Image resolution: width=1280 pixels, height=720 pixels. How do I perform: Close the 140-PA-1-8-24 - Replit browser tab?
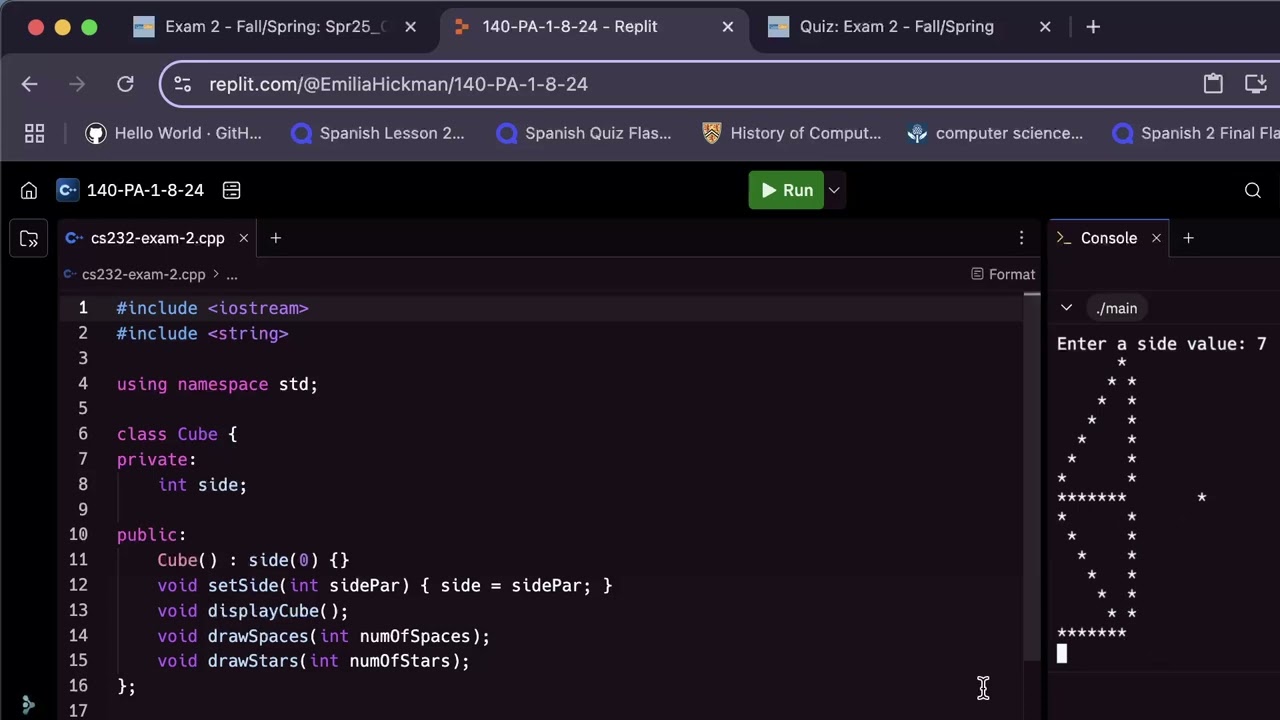(x=728, y=27)
